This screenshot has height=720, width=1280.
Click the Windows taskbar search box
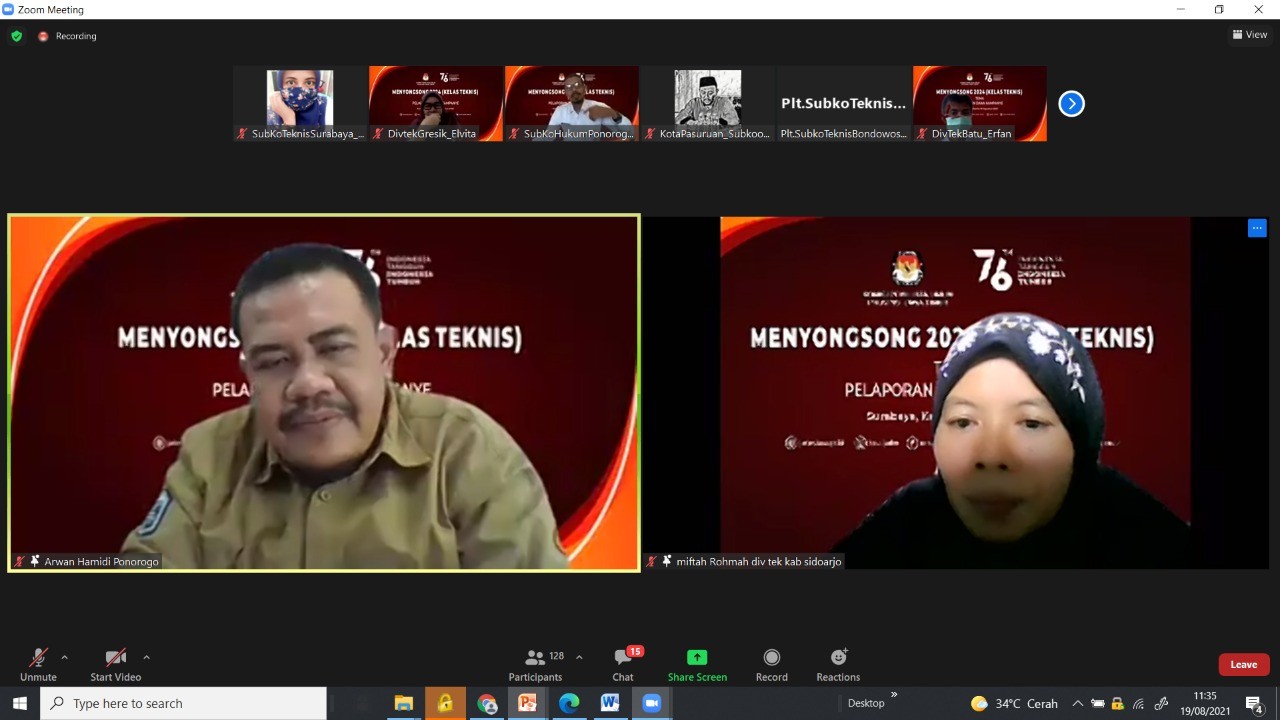(x=184, y=703)
